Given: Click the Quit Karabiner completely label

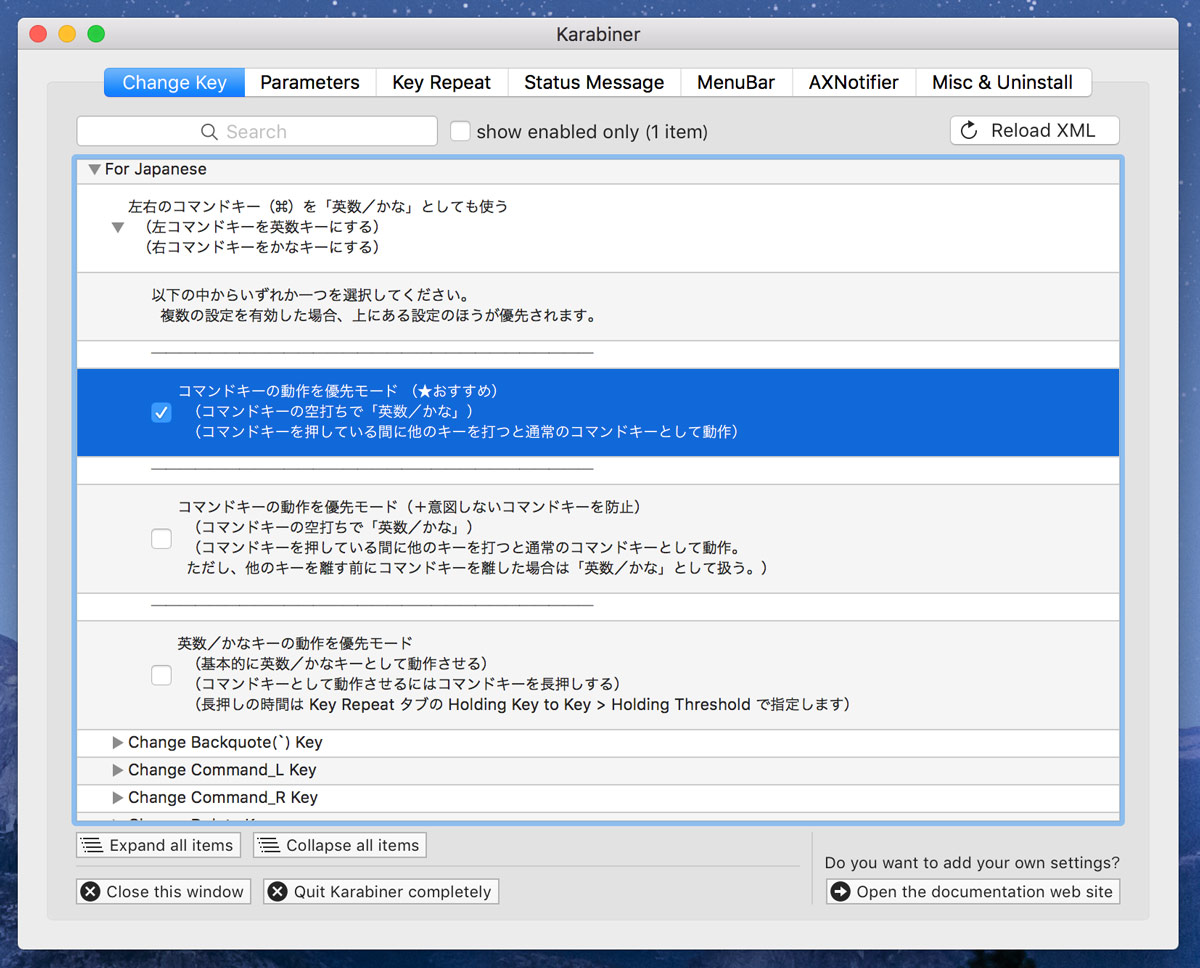Looking at the screenshot, I should tap(392, 892).
